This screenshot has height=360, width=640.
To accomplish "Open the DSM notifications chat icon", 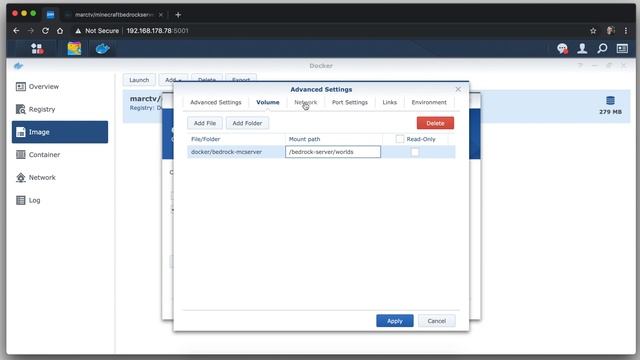I will tap(562, 49).
